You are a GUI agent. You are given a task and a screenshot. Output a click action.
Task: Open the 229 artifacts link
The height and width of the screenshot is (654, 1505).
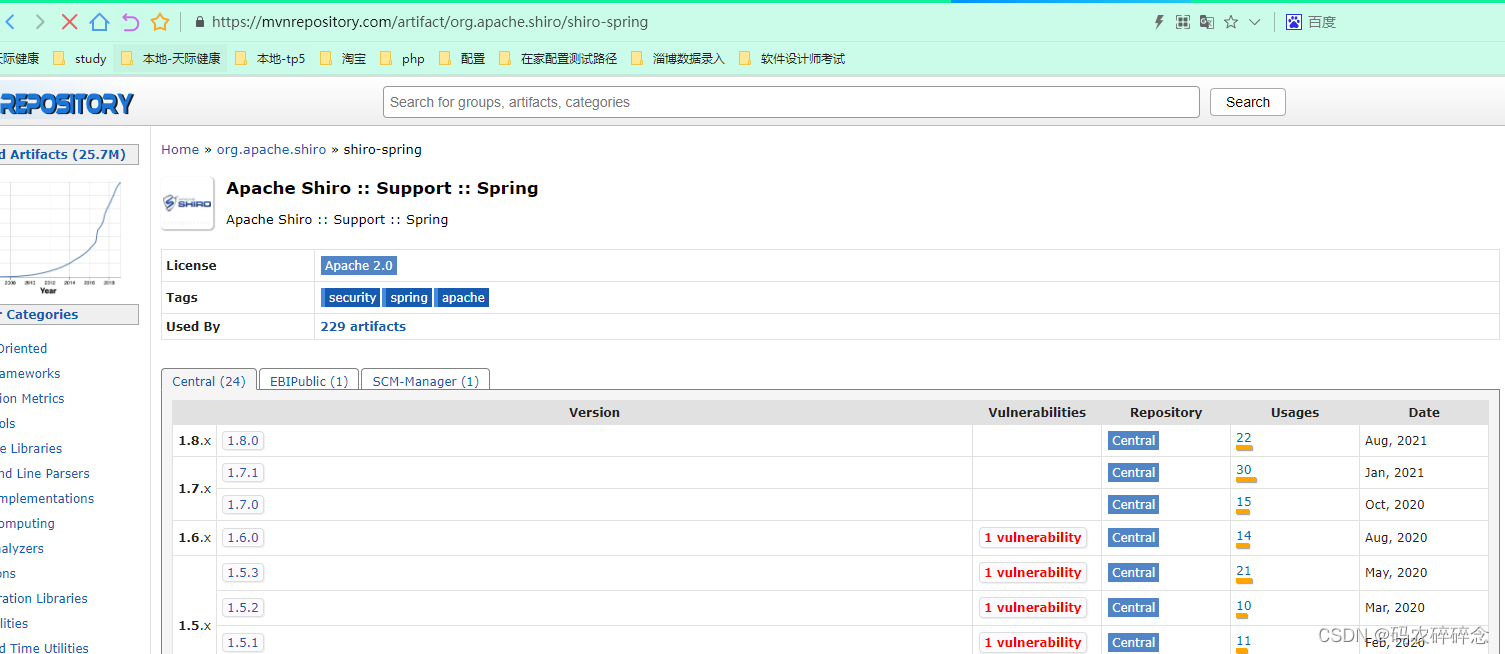[x=363, y=326]
